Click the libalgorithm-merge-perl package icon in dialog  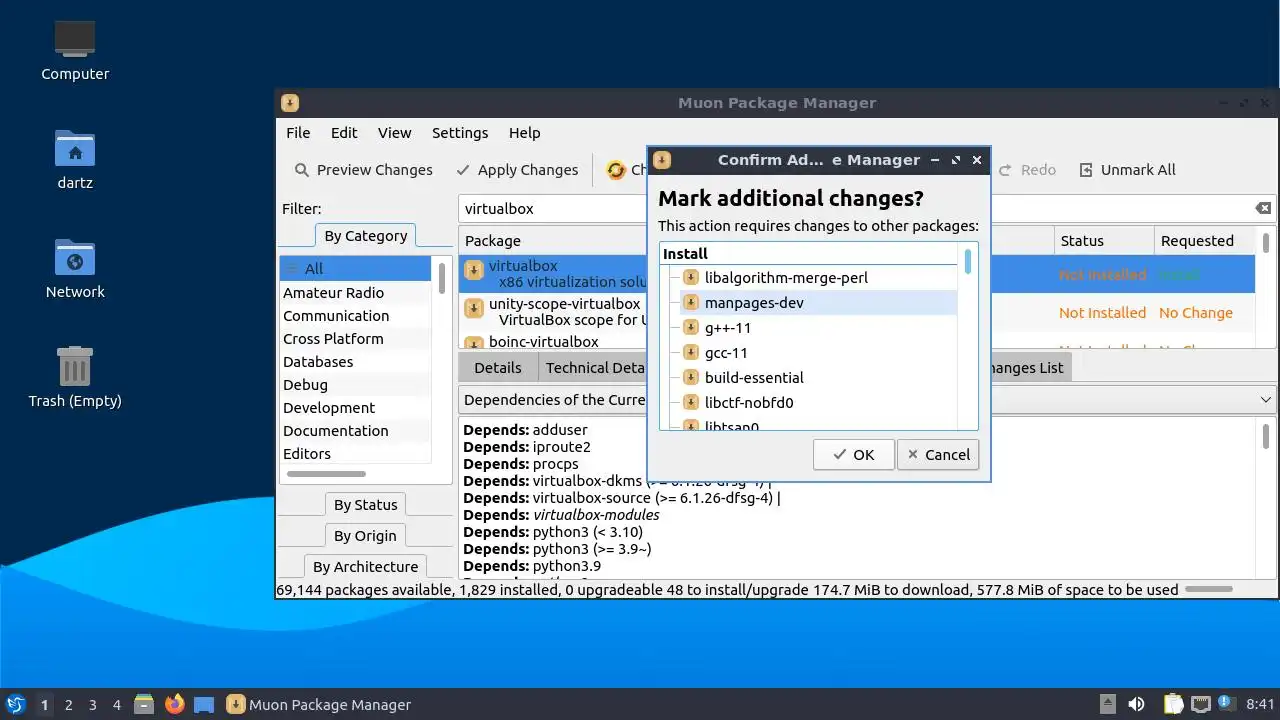tap(690, 278)
